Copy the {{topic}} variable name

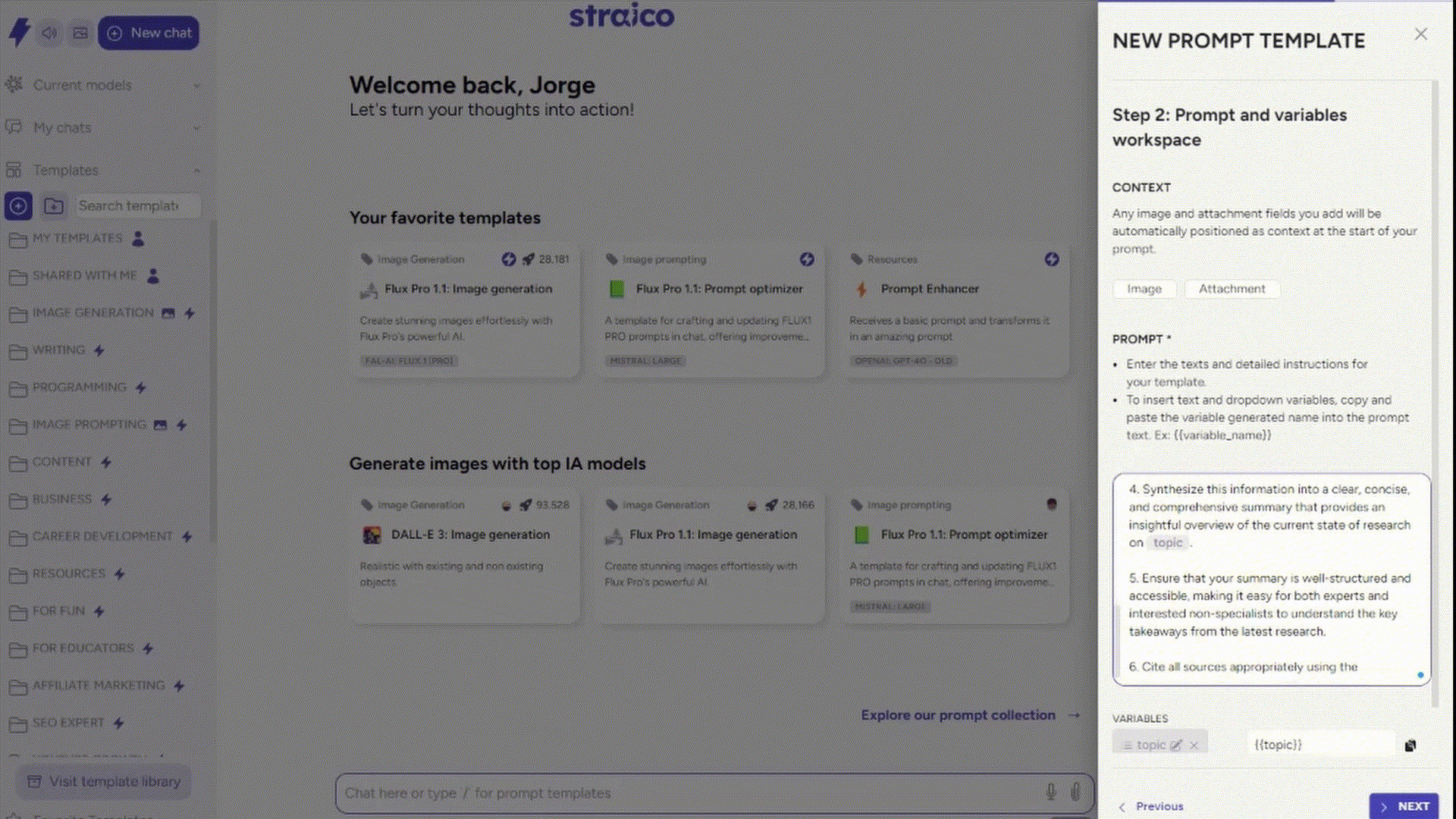pos(1410,745)
